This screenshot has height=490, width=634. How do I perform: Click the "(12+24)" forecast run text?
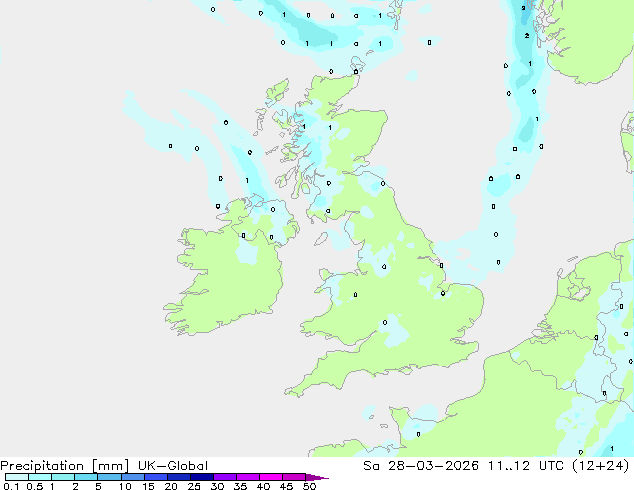tap(601, 466)
